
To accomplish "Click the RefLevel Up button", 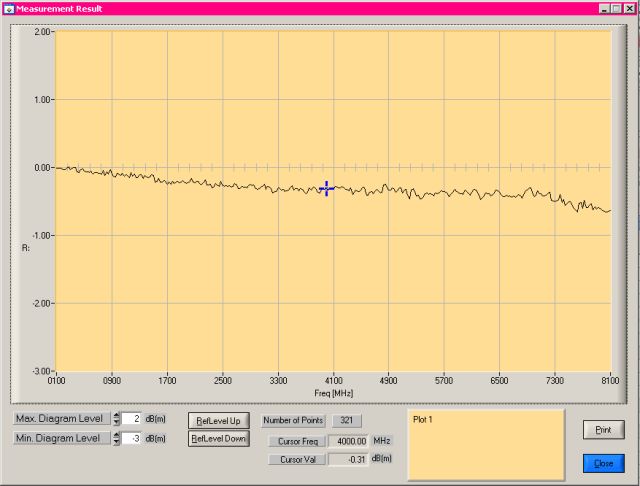I will coord(218,421).
